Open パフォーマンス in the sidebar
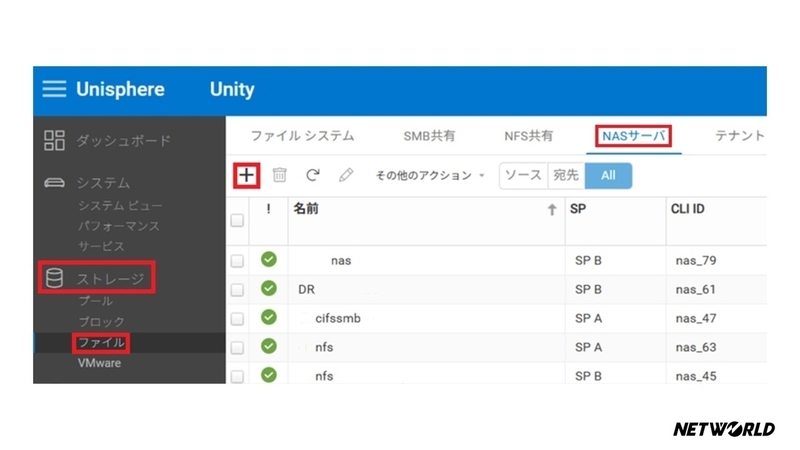The width and height of the screenshot is (800, 450). click(x=119, y=226)
